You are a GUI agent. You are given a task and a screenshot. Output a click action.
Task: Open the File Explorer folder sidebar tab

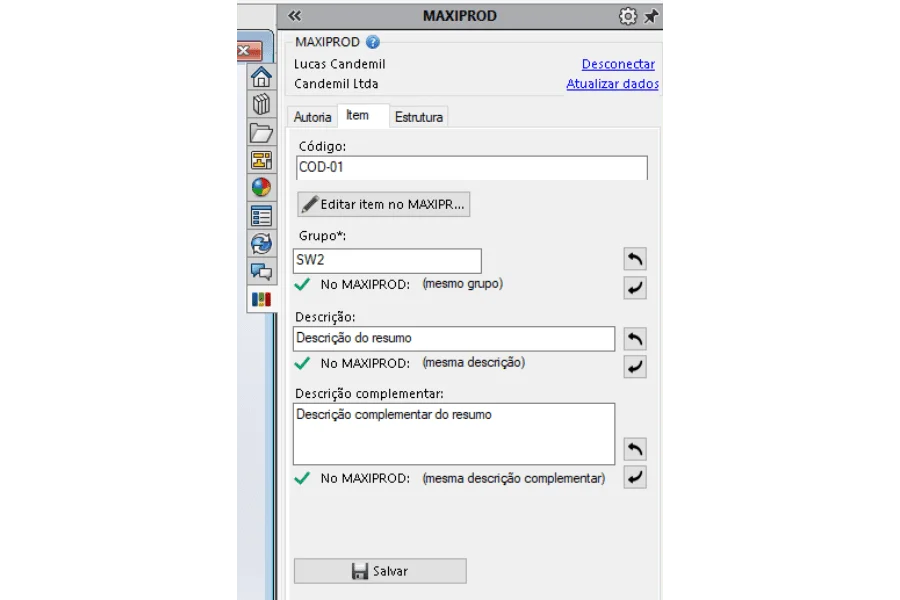261,133
